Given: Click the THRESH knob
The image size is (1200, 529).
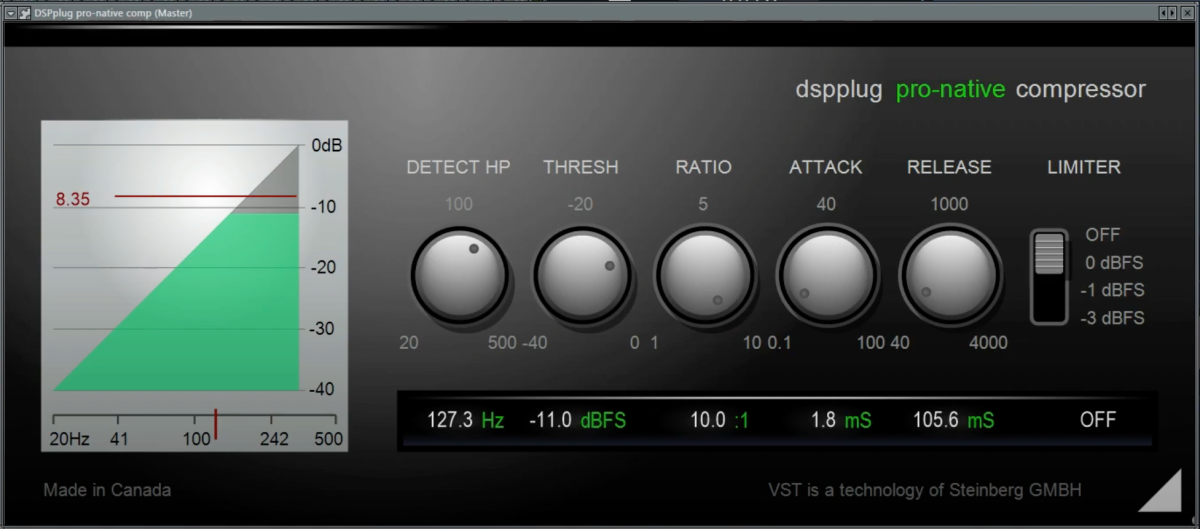Looking at the screenshot, I should [582, 274].
